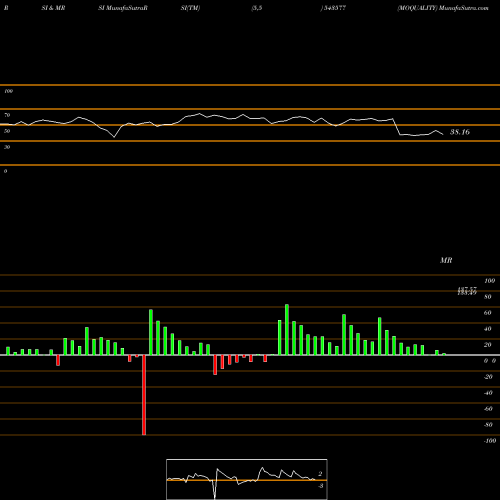The height and width of the screenshot is (500, 500).
Task: Click the '2' label in mini chart
Action: click(x=320, y=474)
